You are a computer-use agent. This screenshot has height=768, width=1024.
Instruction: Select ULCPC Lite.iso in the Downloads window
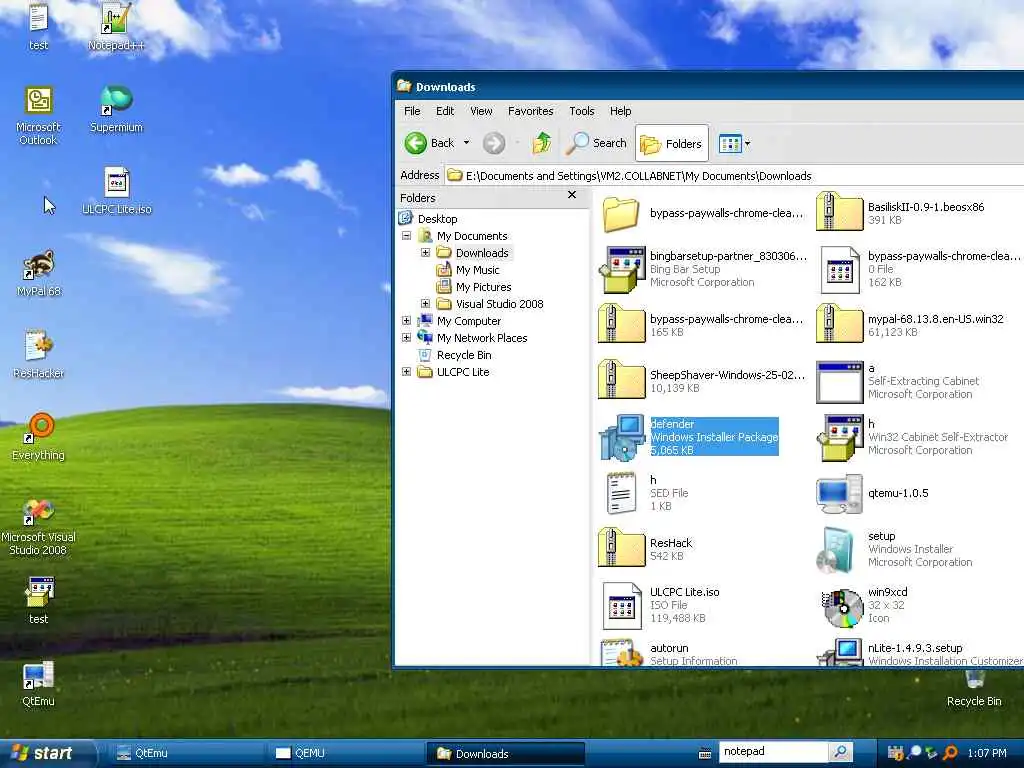coord(660,605)
